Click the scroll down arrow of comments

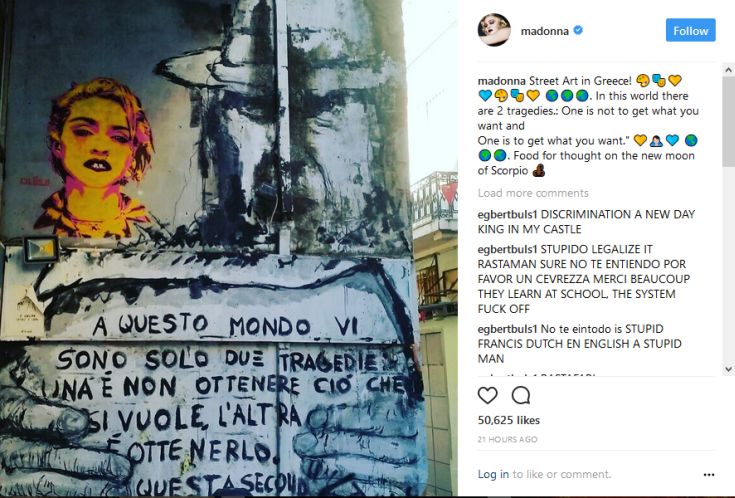coord(728,369)
